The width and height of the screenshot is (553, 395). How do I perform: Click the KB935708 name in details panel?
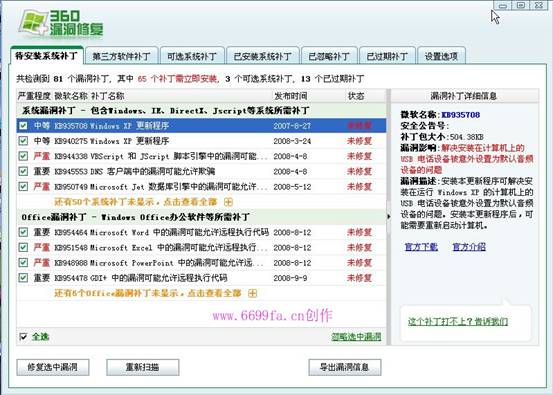tap(460, 115)
